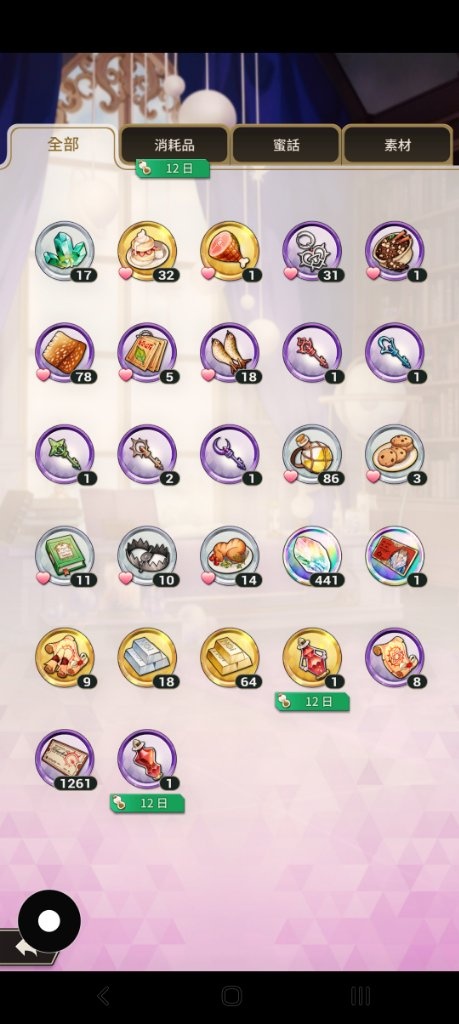Select the green book item showing 11
The image size is (459, 1024).
coord(65,556)
